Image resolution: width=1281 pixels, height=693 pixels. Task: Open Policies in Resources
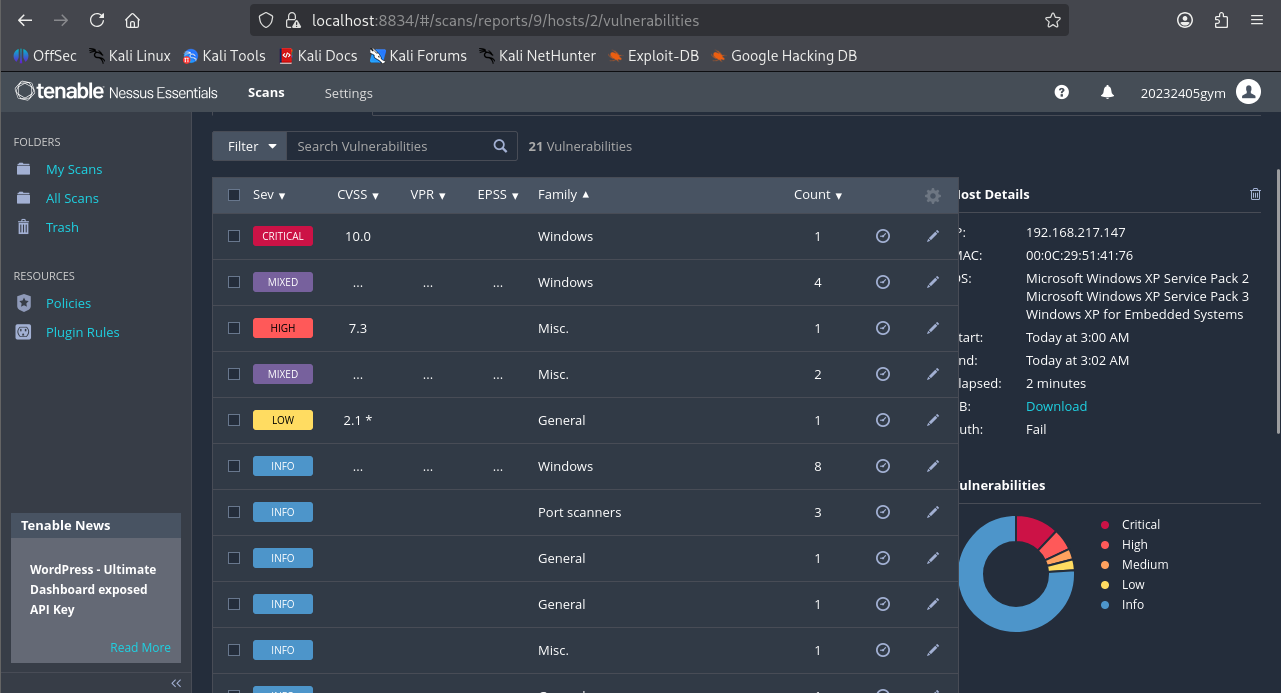coord(68,303)
